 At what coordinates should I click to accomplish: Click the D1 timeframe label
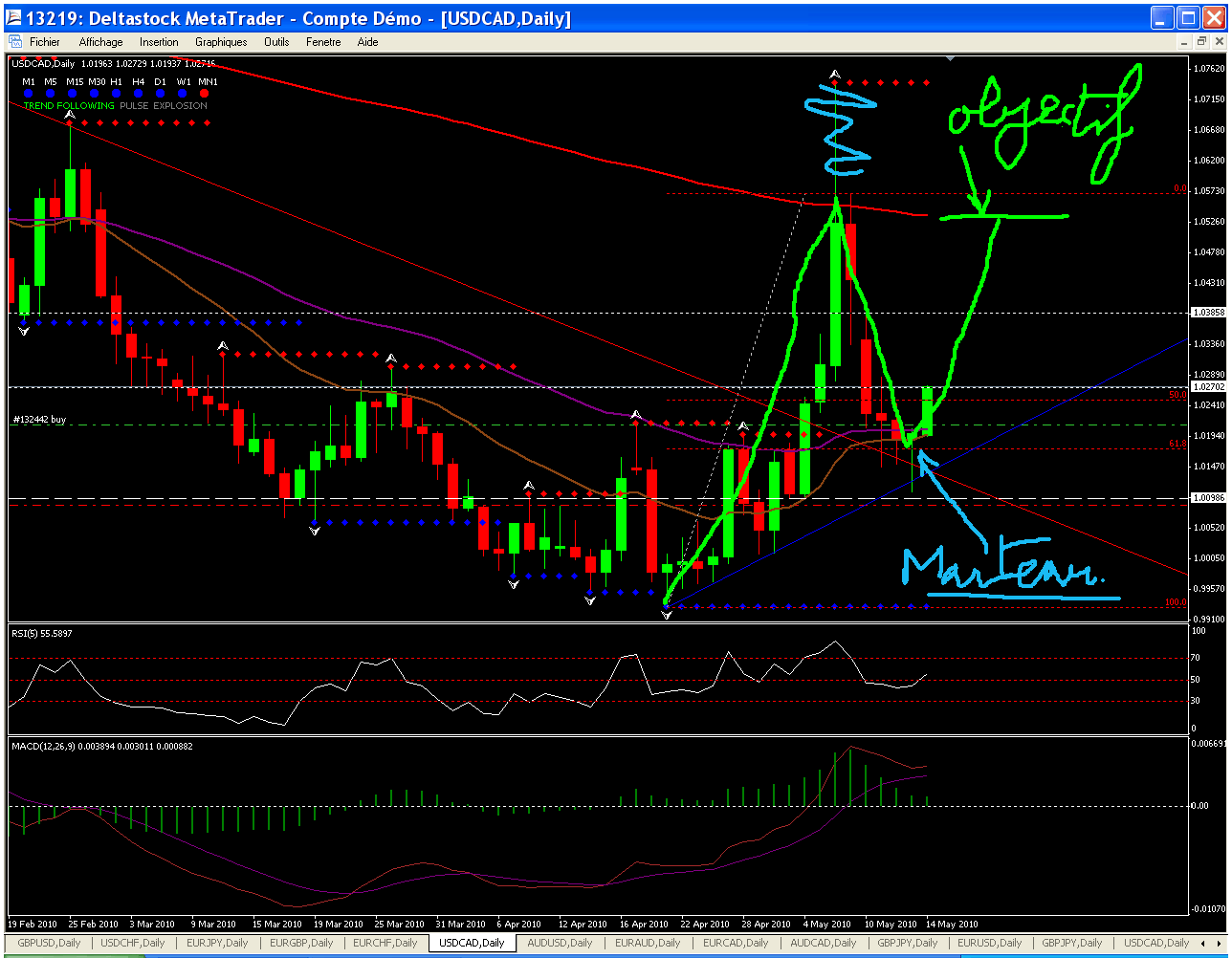coord(161,82)
